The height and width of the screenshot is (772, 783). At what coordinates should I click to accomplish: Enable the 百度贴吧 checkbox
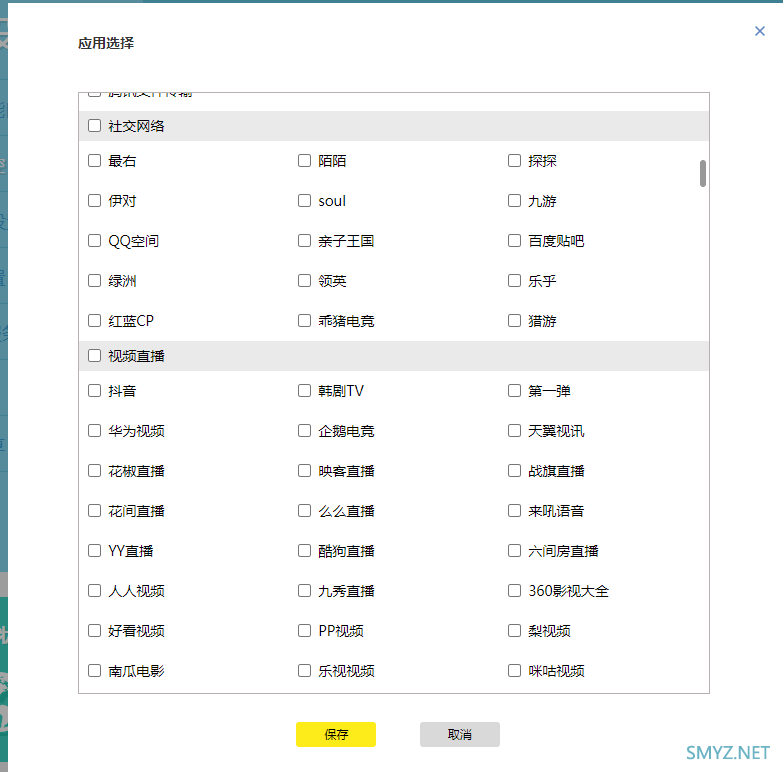click(514, 241)
